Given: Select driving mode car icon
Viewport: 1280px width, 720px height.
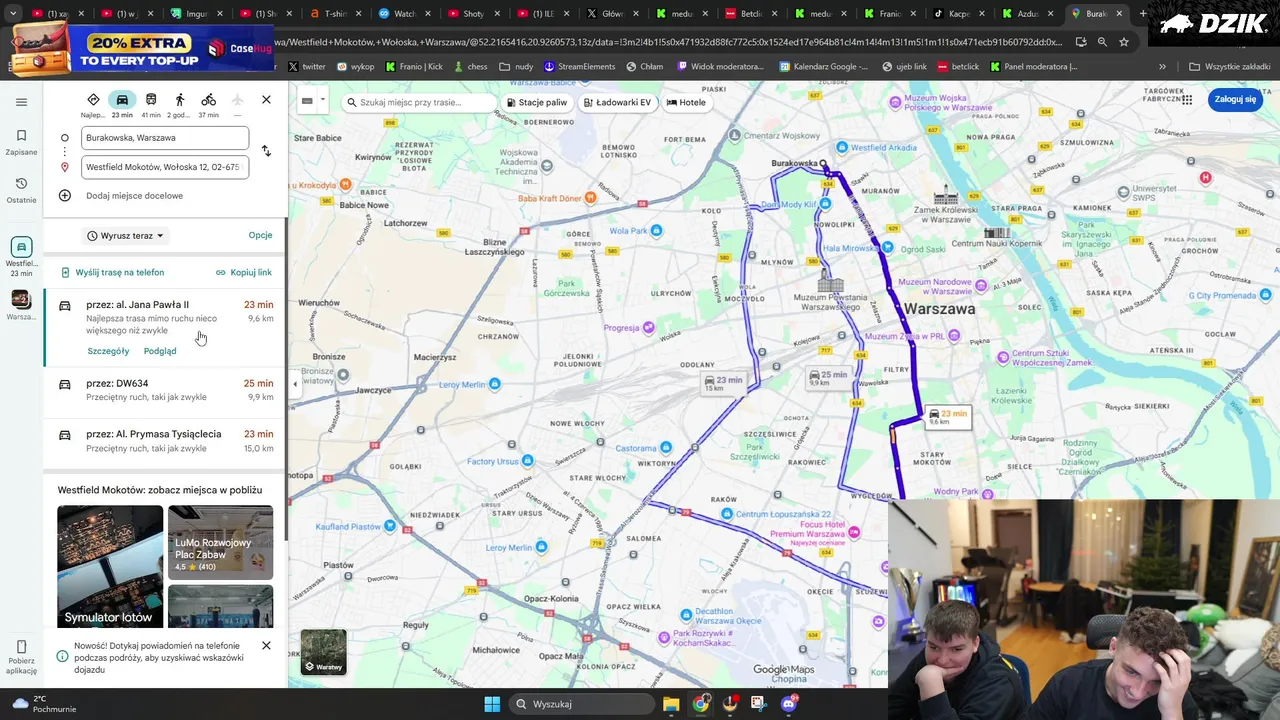Looking at the screenshot, I should click(x=122, y=100).
